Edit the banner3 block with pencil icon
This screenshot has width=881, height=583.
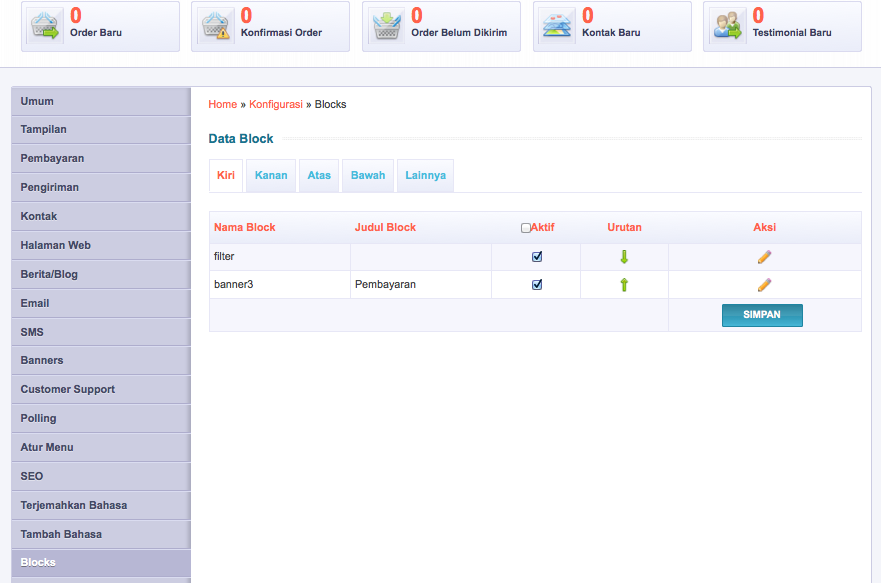[764, 285]
